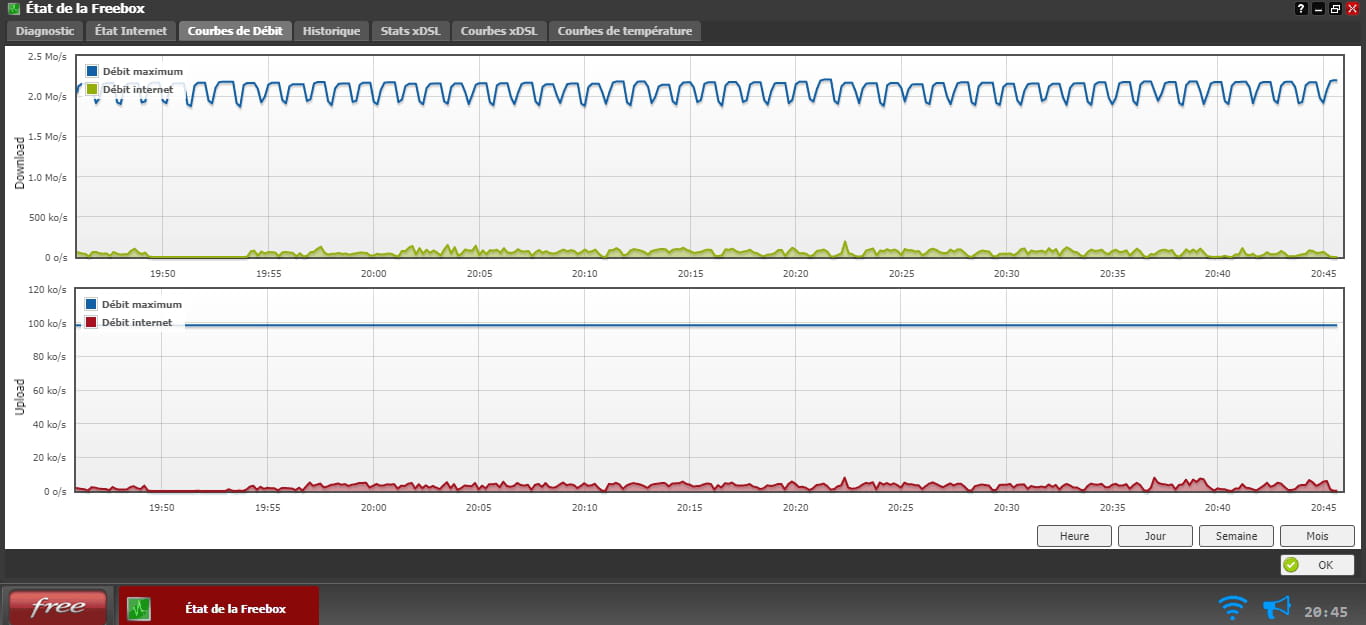Viewport: 1366px width, 625px height.
Task: Click the '500 ko/s' axis label
Action: [47, 217]
